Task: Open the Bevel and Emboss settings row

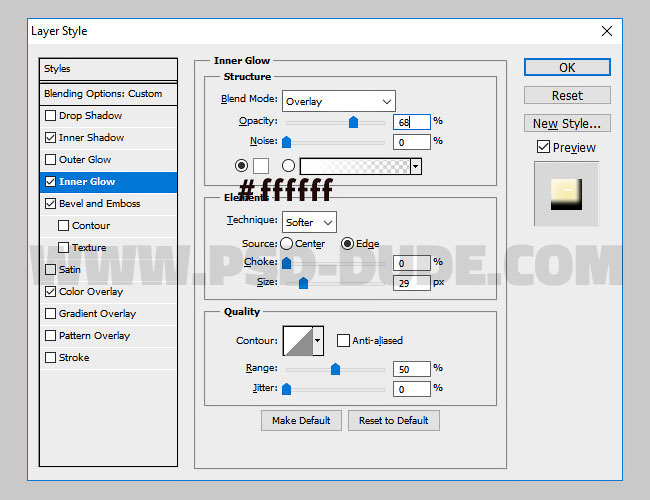Action: [108, 204]
